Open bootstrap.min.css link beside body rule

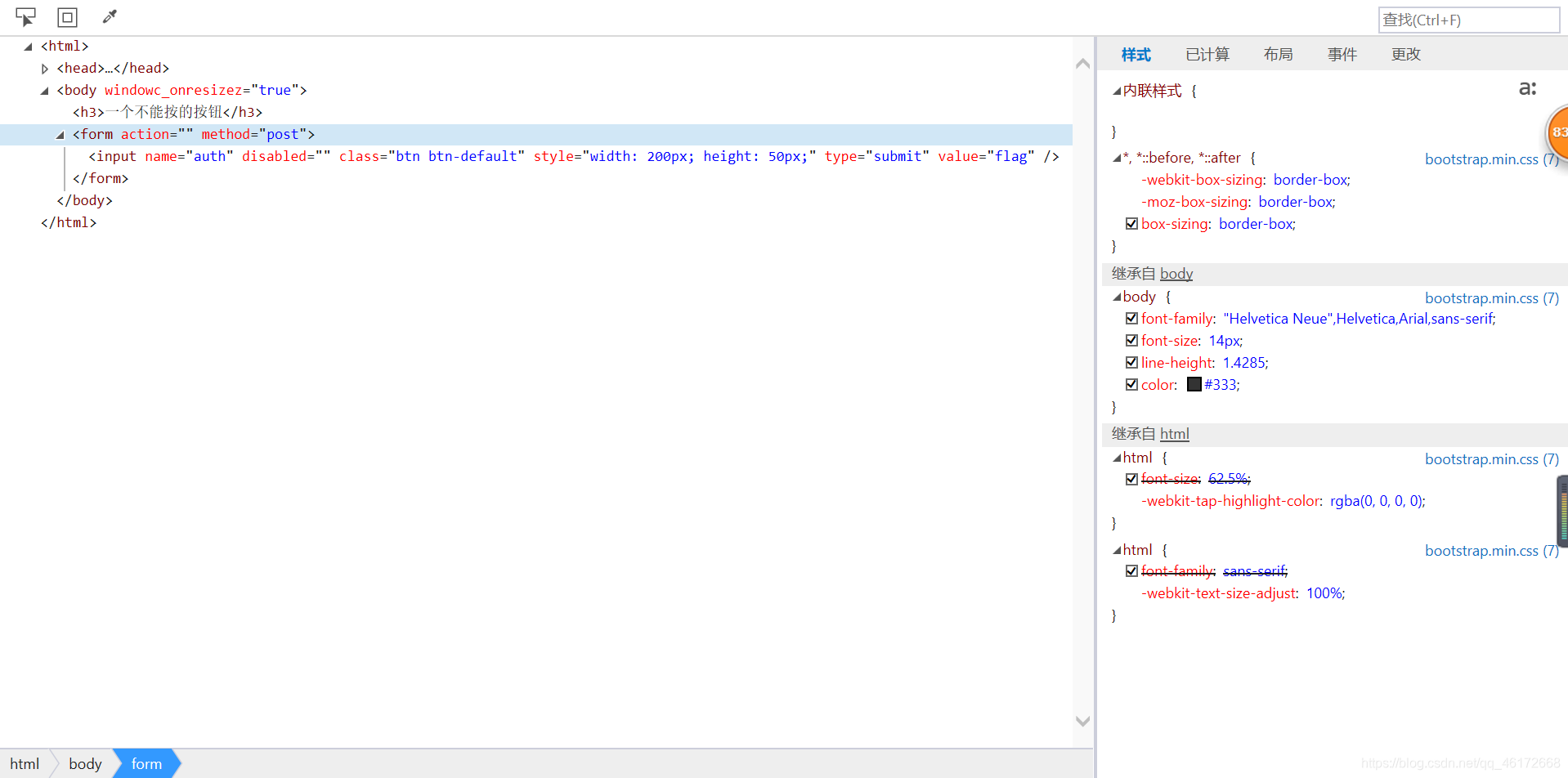(x=1491, y=298)
